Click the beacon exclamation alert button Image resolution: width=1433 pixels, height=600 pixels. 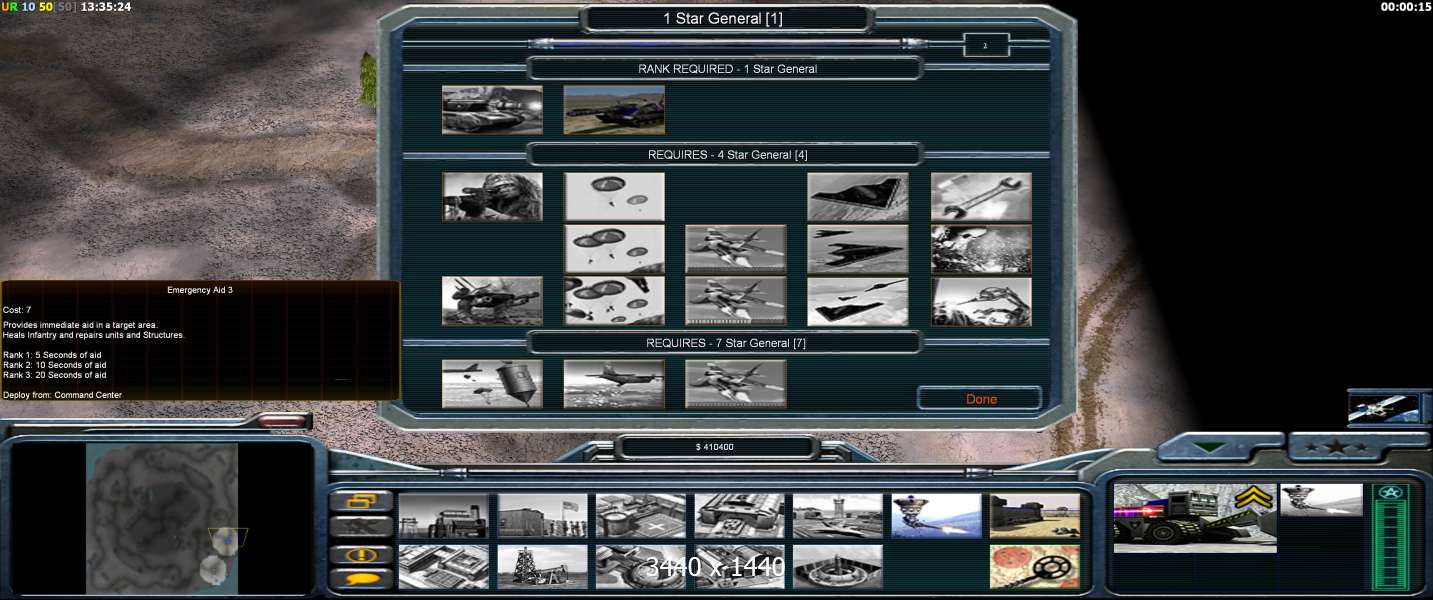point(360,553)
